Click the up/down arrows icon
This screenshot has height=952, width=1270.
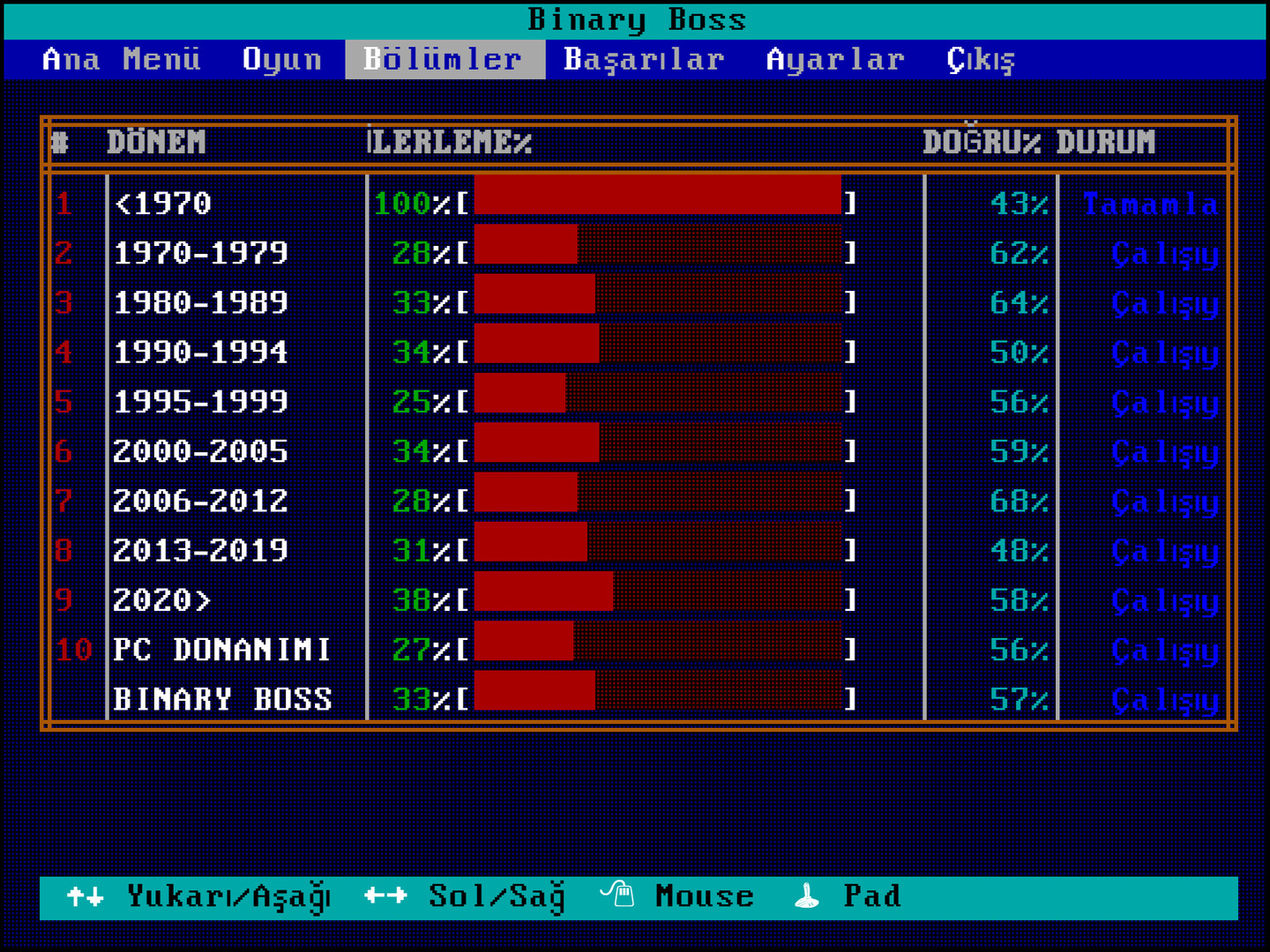point(86,896)
